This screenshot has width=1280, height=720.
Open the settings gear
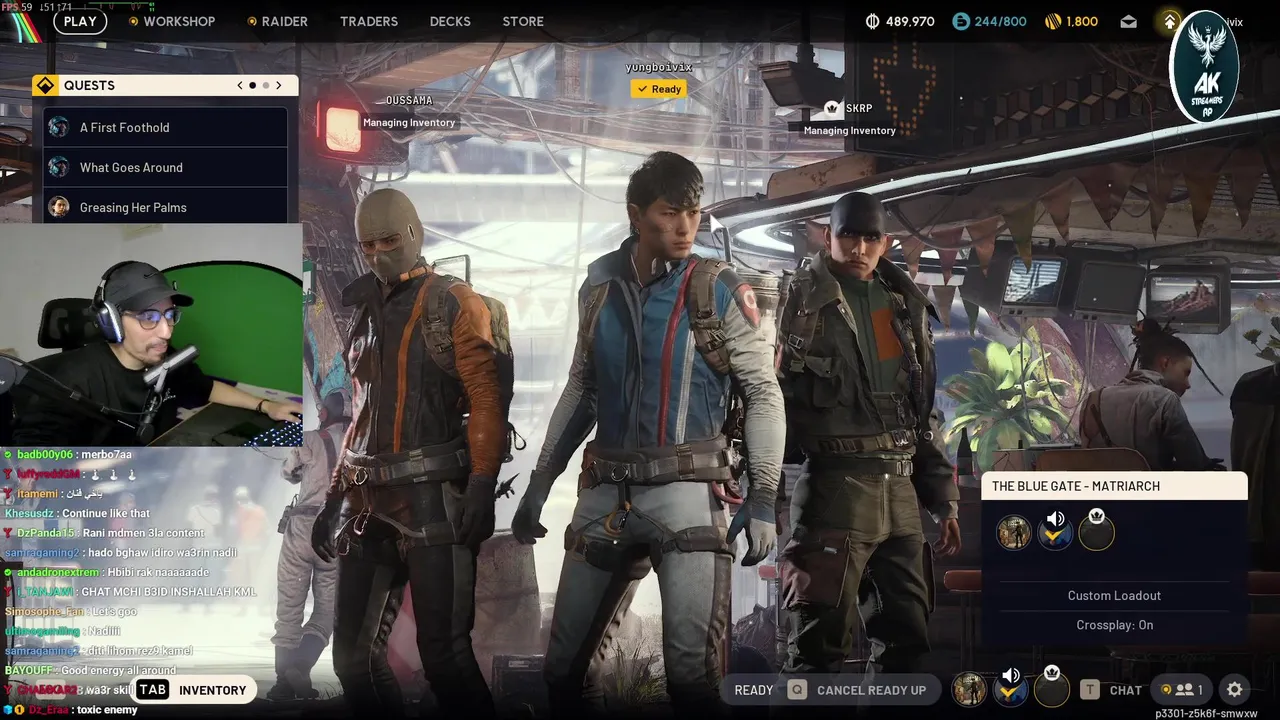pyautogui.click(x=1235, y=690)
